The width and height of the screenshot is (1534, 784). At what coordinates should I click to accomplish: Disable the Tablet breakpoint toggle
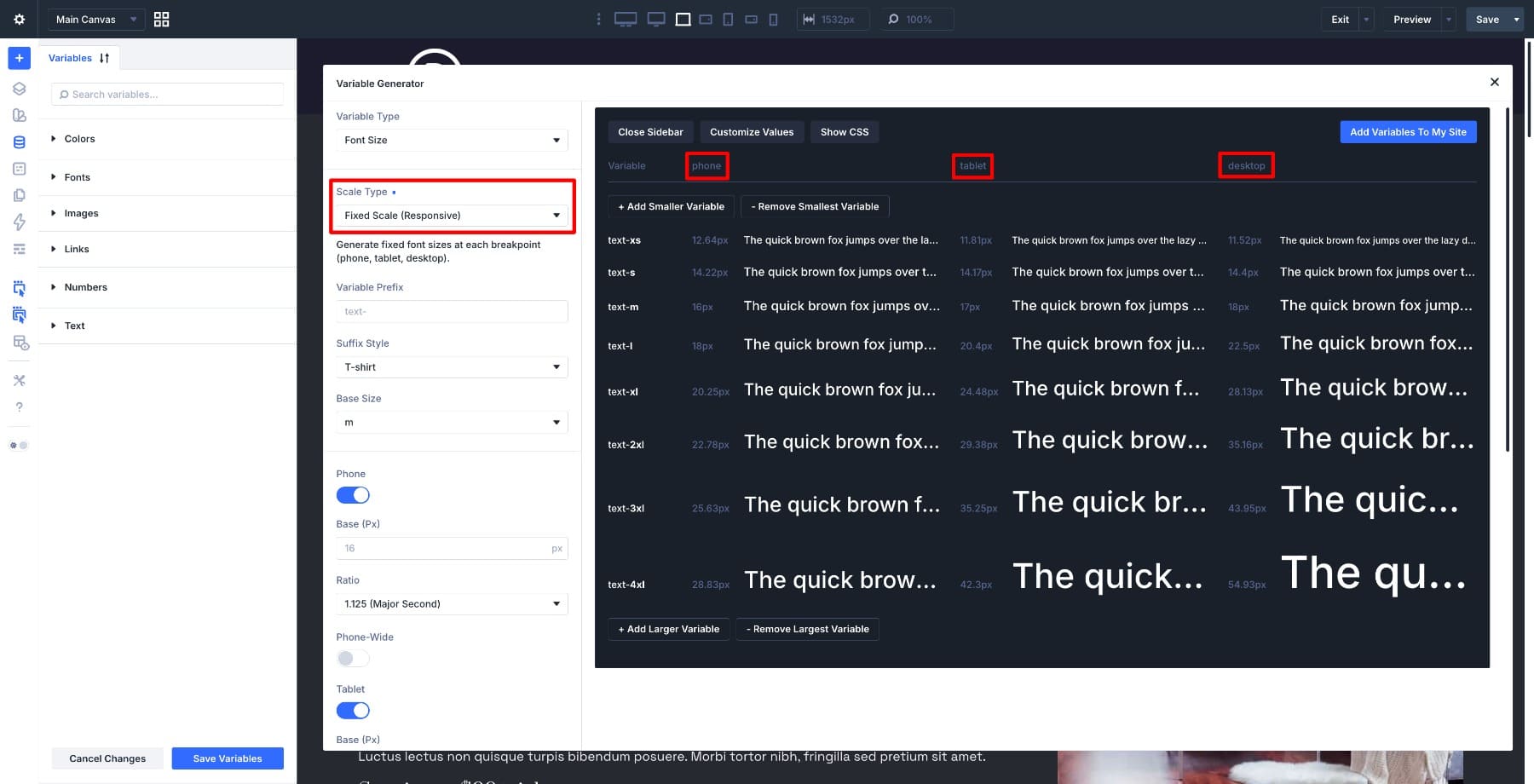point(353,710)
